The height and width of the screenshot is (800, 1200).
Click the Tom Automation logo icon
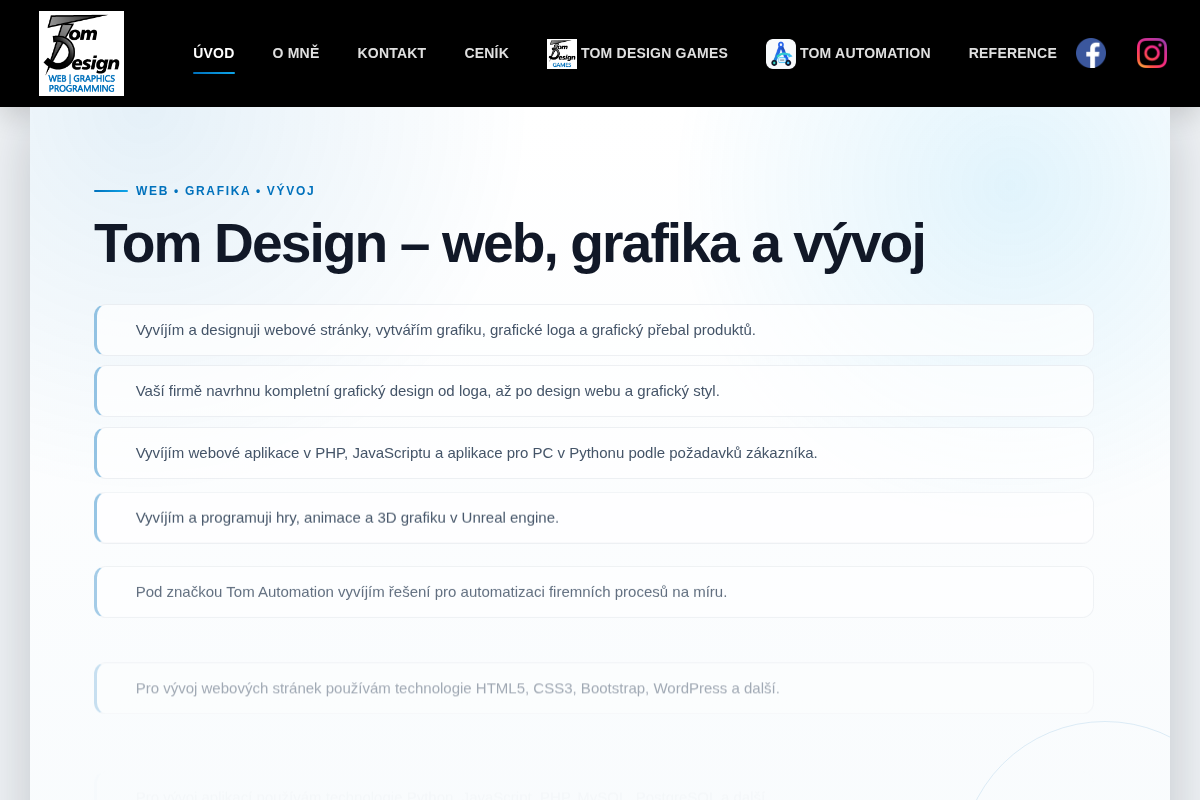(781, 54)
